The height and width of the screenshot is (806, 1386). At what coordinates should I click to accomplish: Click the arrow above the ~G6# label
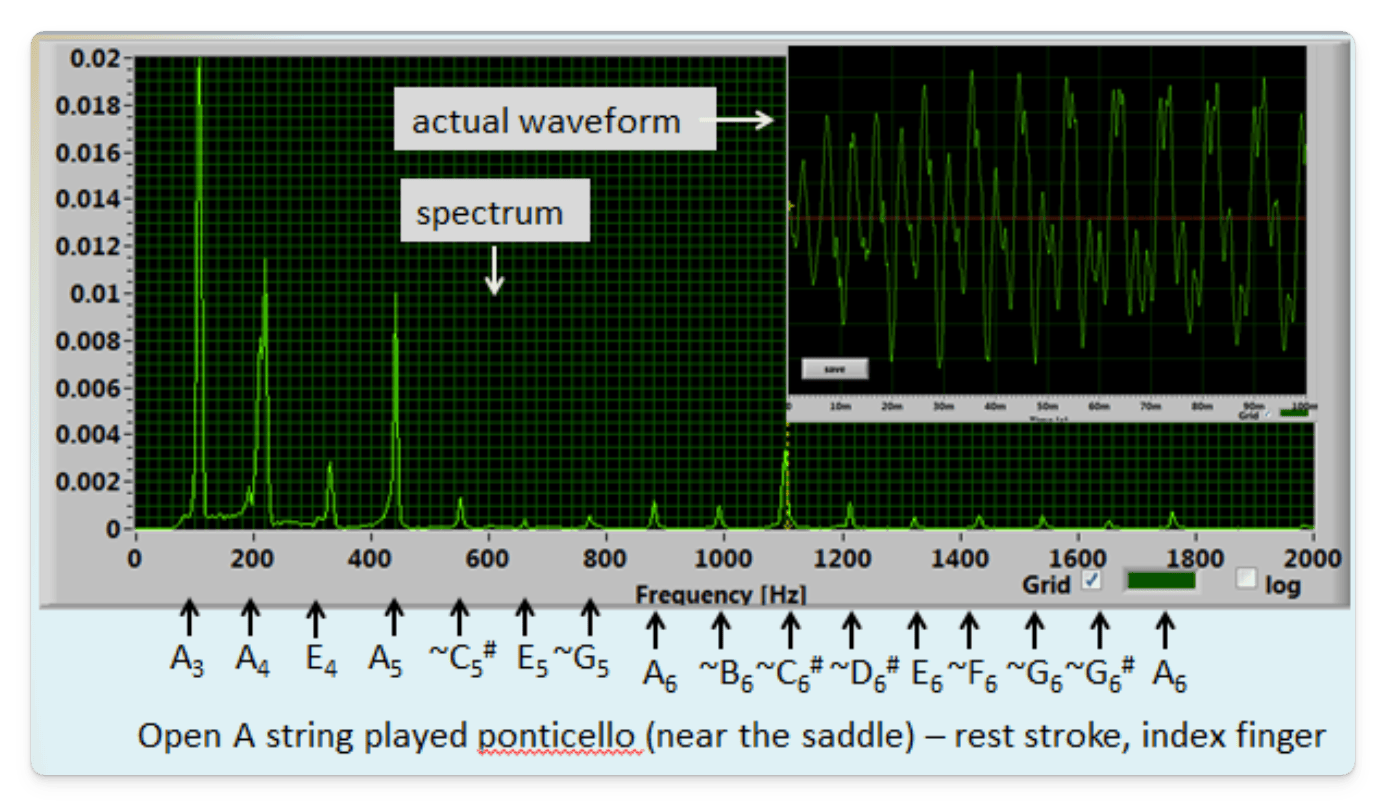pos(1099,631)
